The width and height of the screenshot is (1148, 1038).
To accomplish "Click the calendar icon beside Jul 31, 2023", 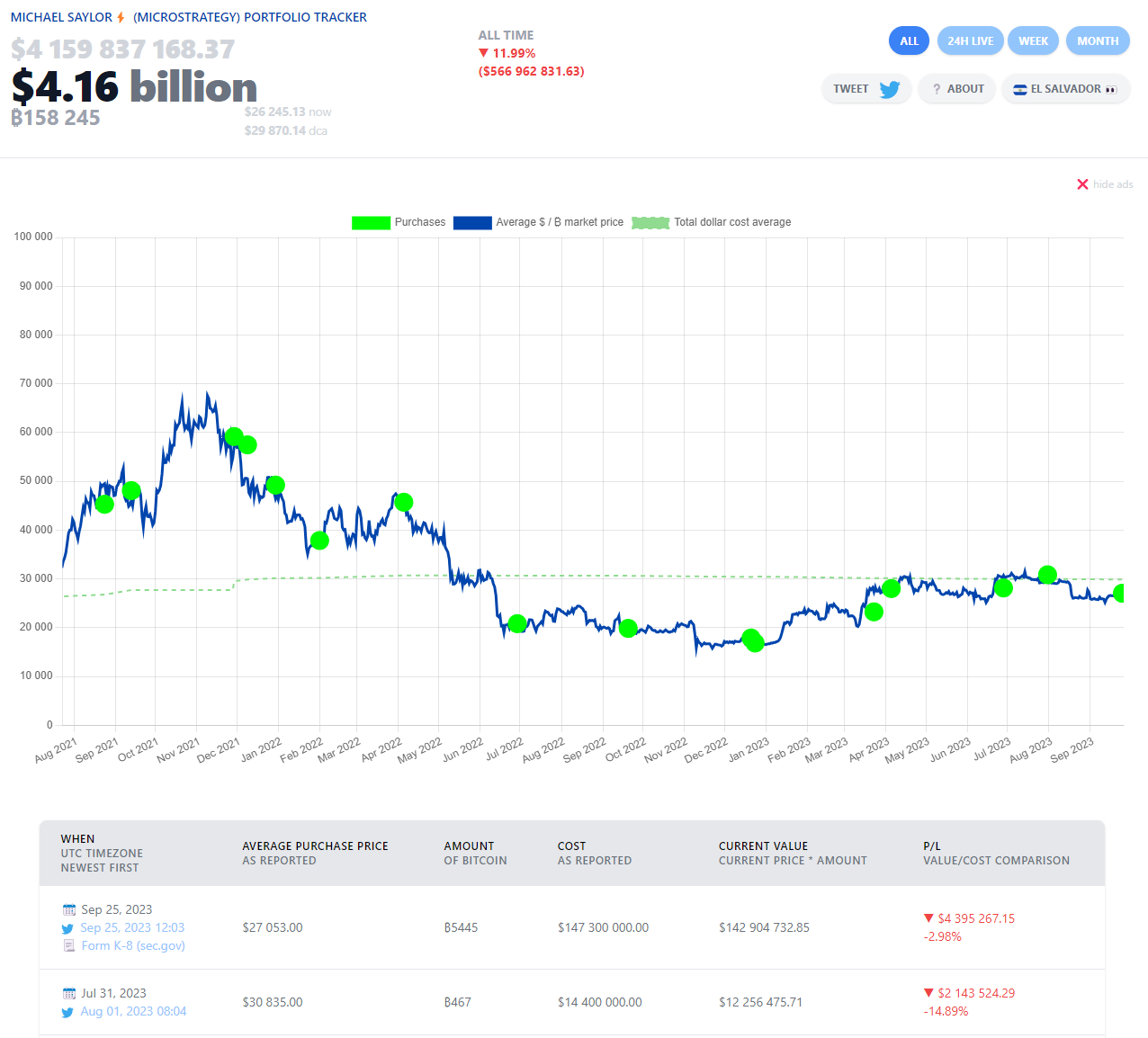I will click(x=69, y=993).
